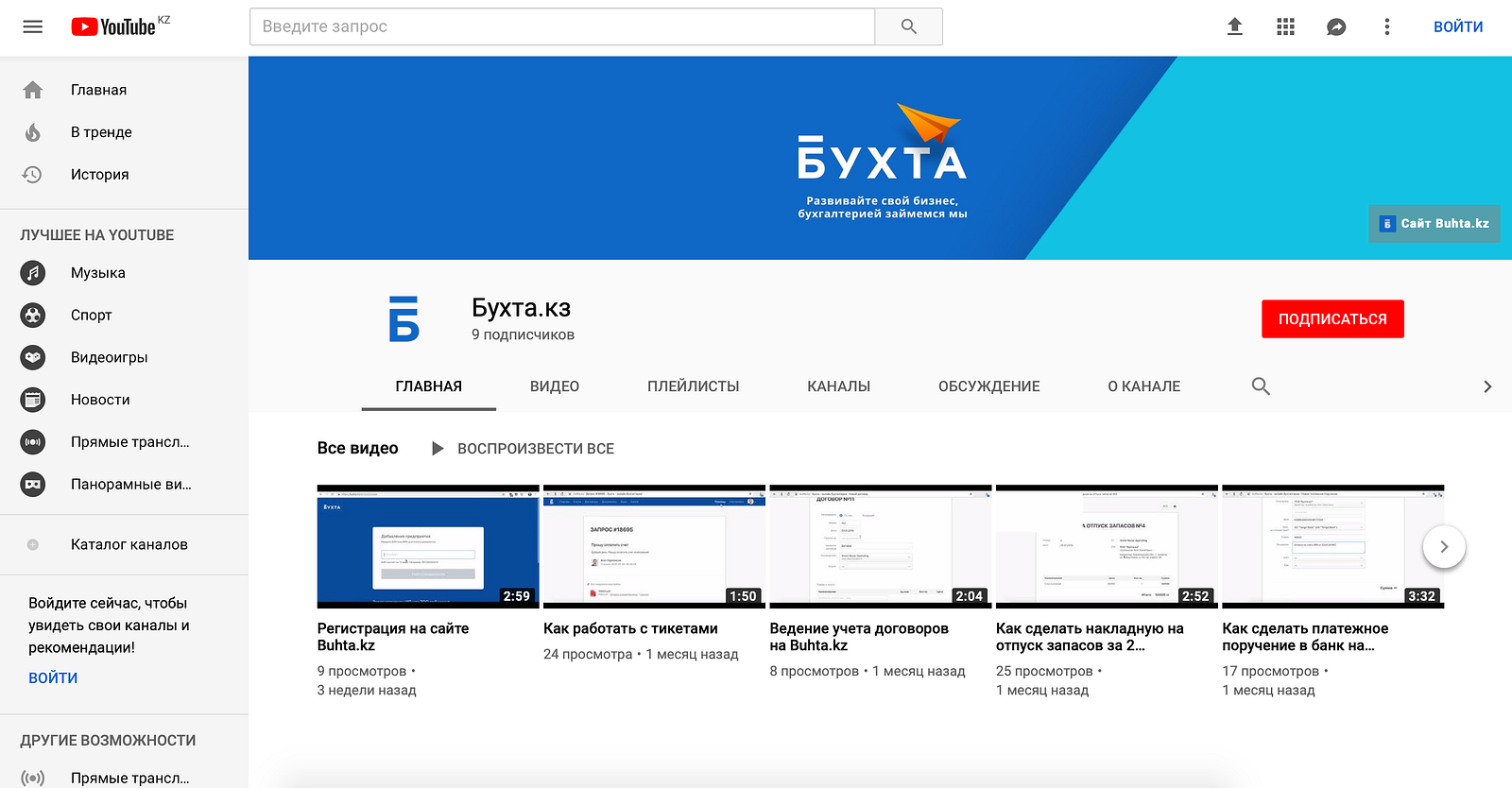Click the plus icon for Каталог каналов
The width and height of the screenshot is (1512, 788).
pos(33,544)
